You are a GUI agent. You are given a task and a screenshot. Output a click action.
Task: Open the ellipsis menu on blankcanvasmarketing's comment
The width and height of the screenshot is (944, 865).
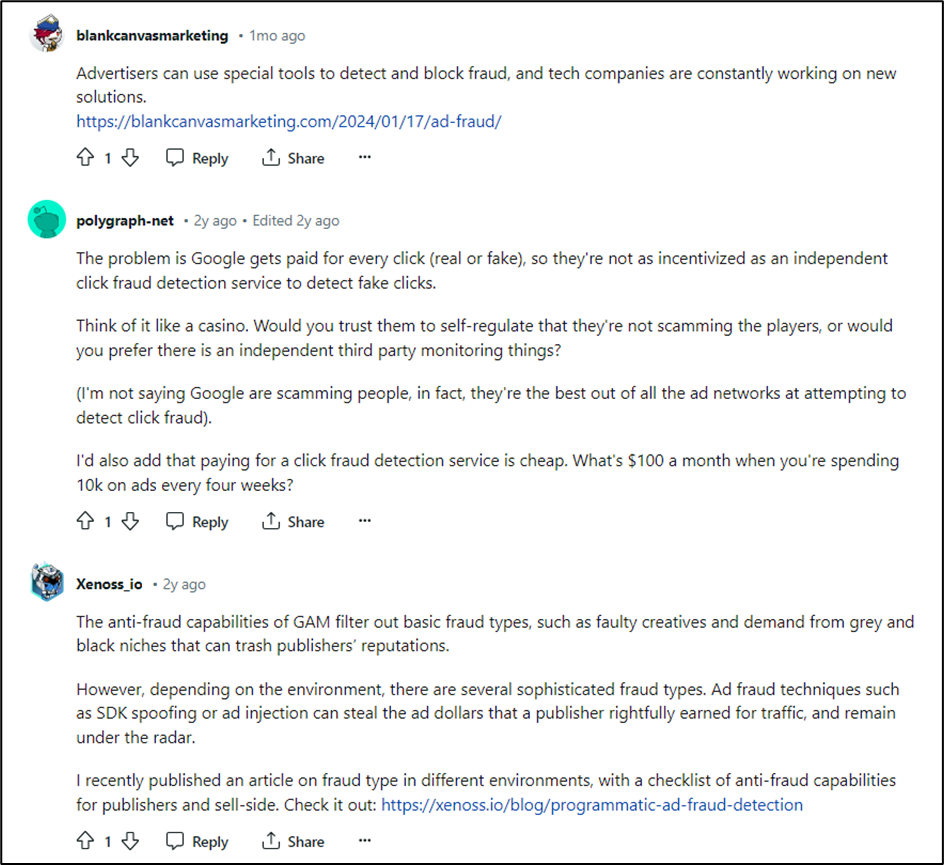click(365, 157)
